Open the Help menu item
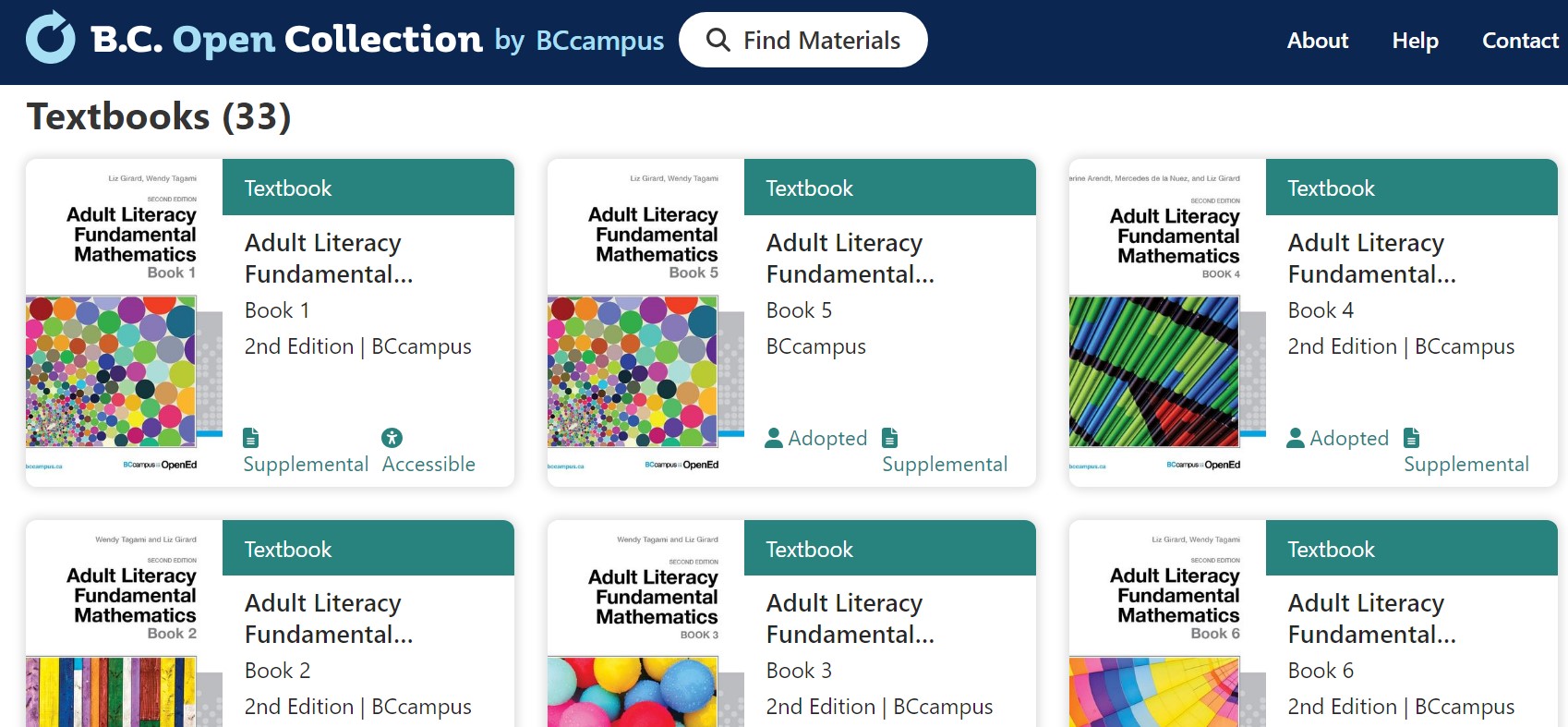 coord(1415,41)
